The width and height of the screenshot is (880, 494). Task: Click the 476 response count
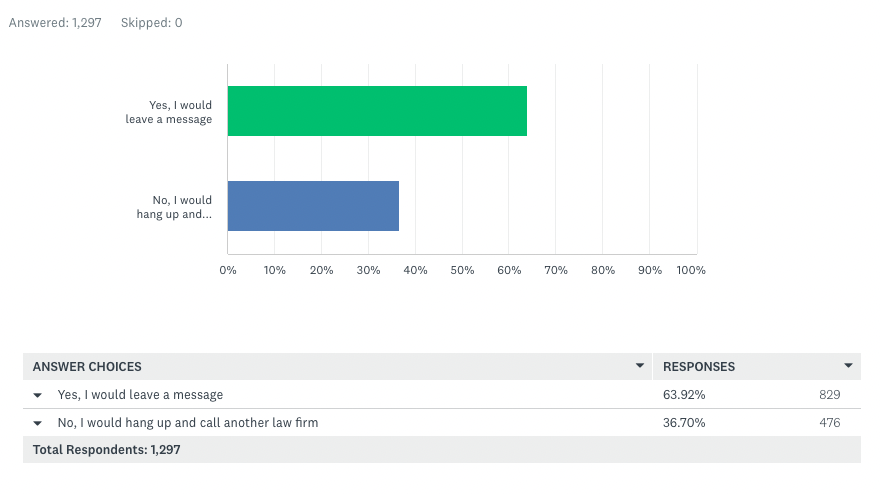(829, 423)
